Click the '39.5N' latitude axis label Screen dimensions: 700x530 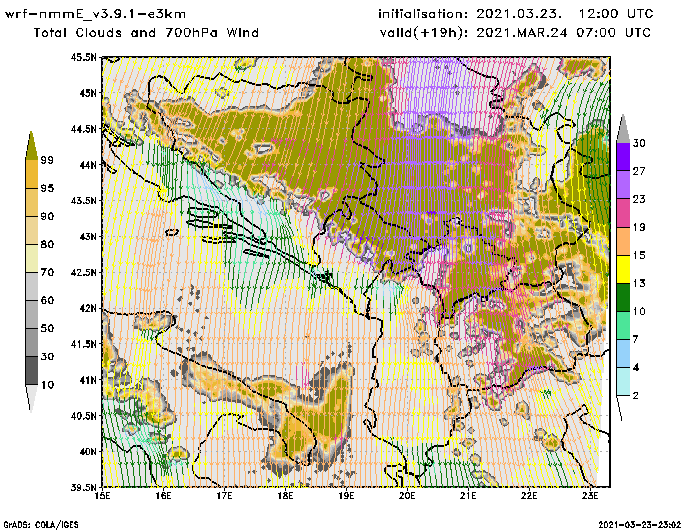(83, 487)
